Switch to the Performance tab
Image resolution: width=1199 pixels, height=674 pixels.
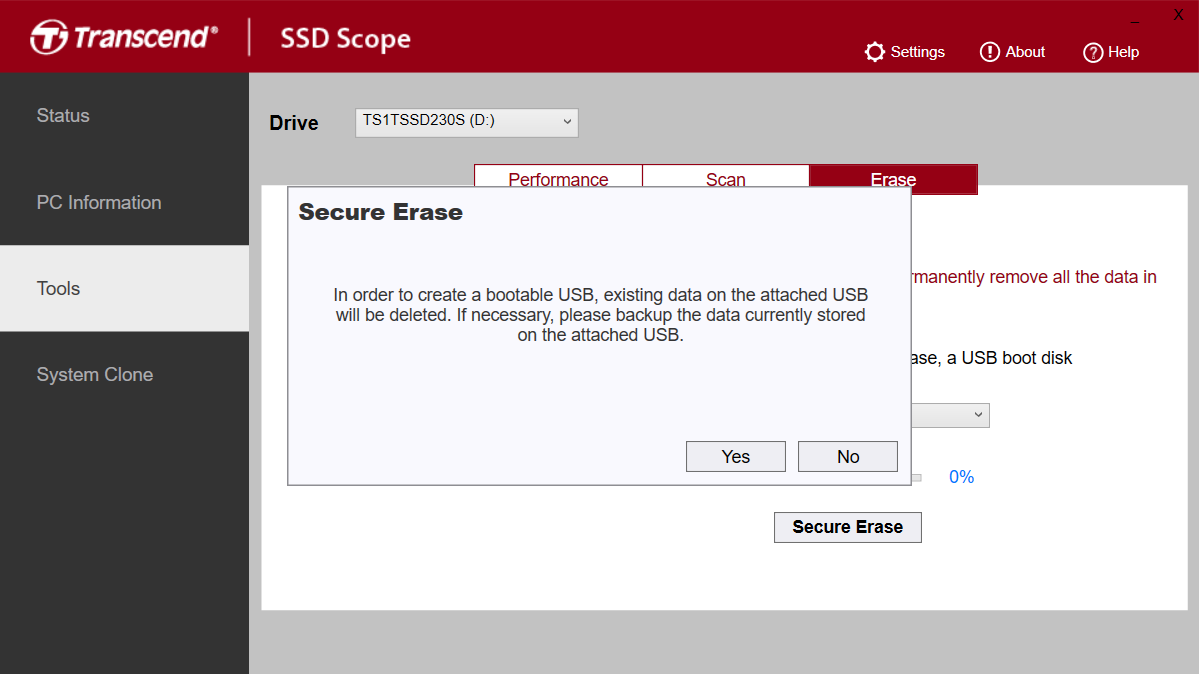[x=558, y=177]
